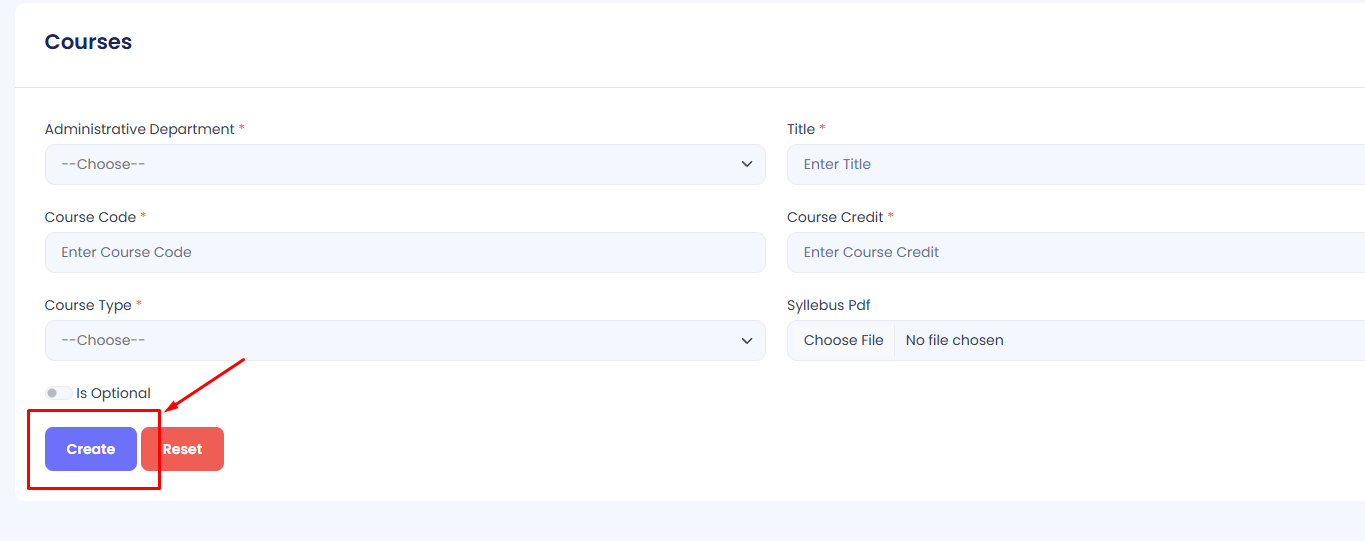Click the Administrative Department chevron arrow
This screenshot has width=1365, height=541.
pos(747,164)
